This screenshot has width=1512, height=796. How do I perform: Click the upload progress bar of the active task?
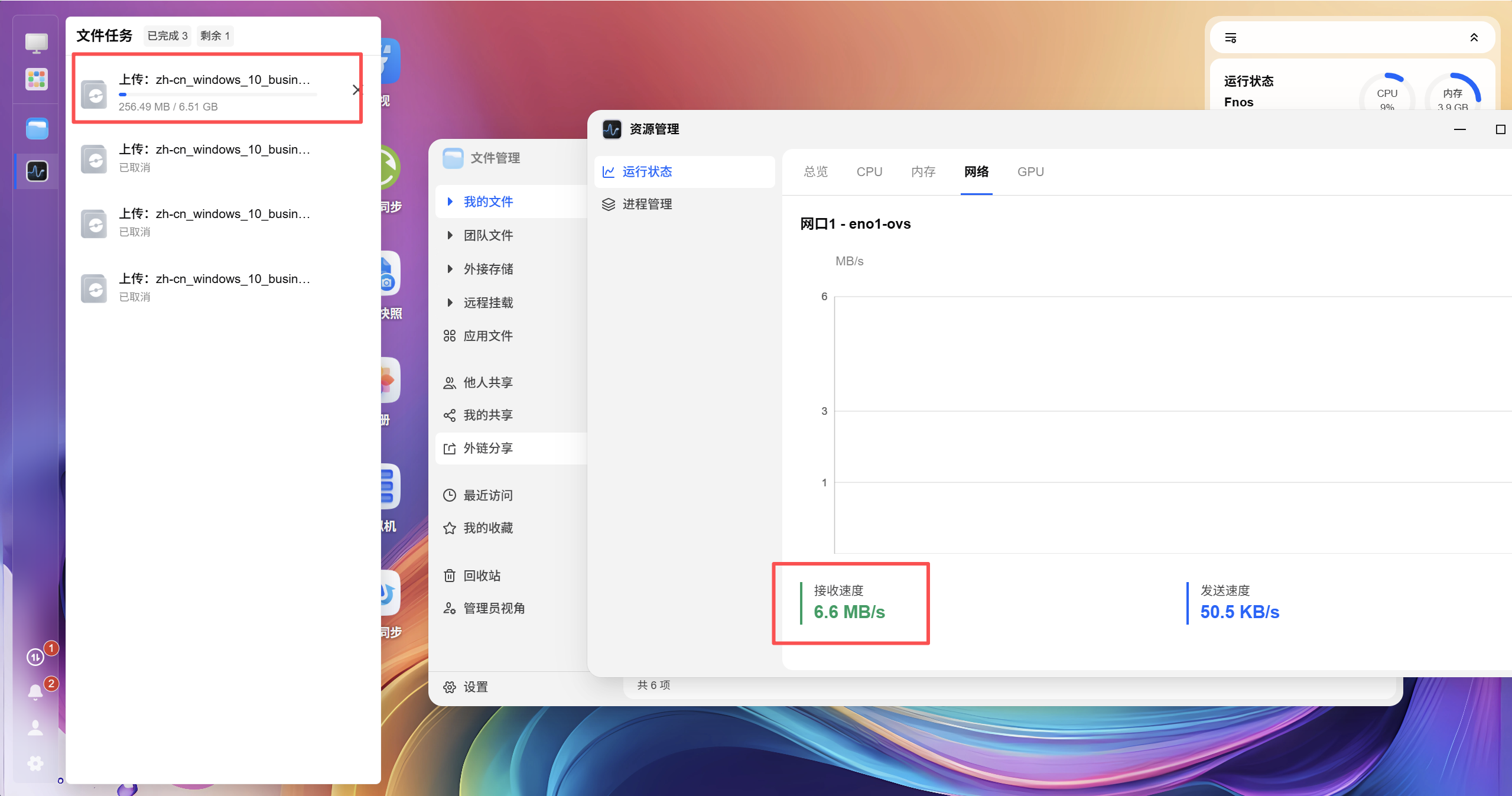217,94
